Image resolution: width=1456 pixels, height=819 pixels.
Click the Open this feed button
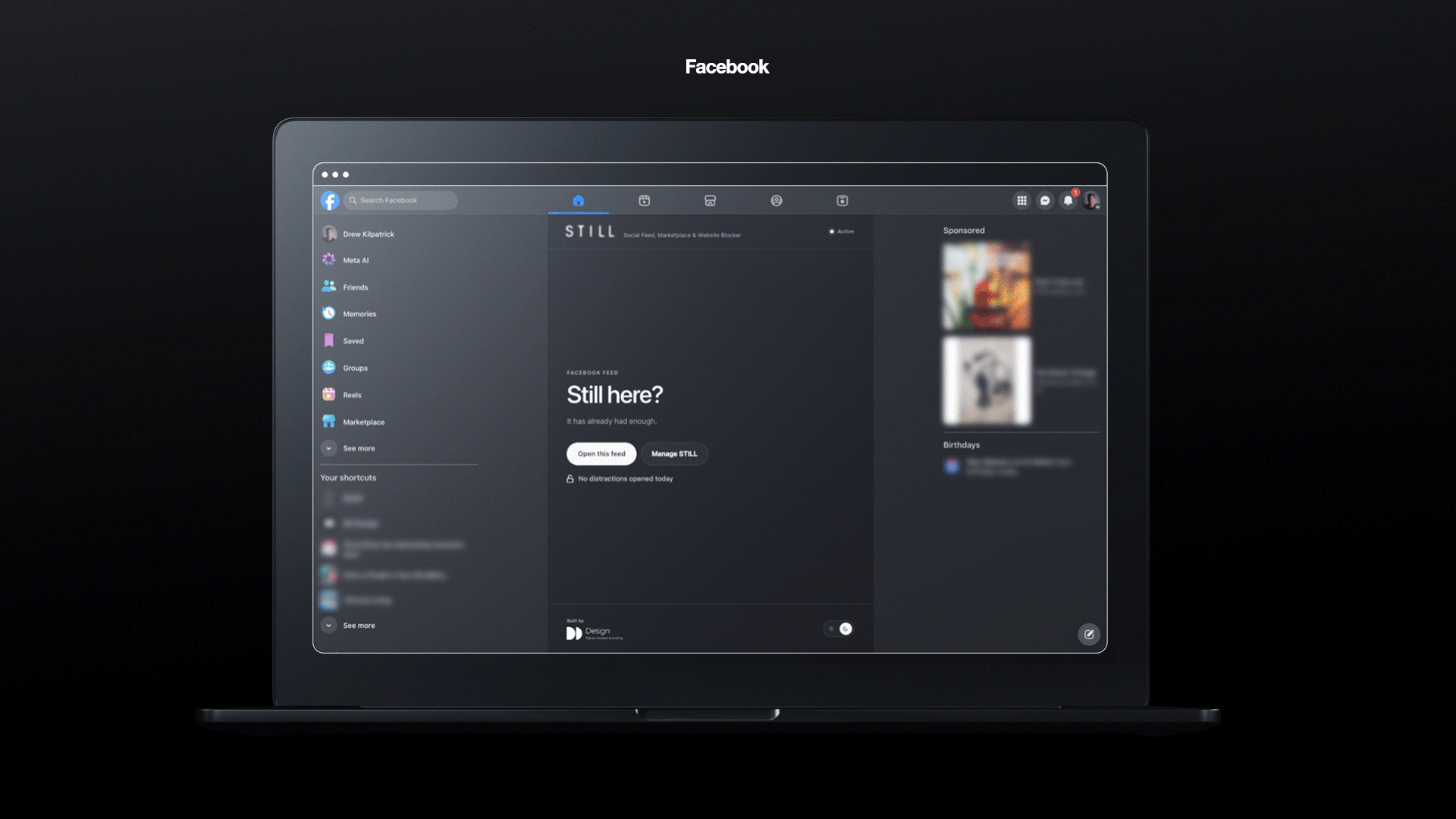[601, 453]
